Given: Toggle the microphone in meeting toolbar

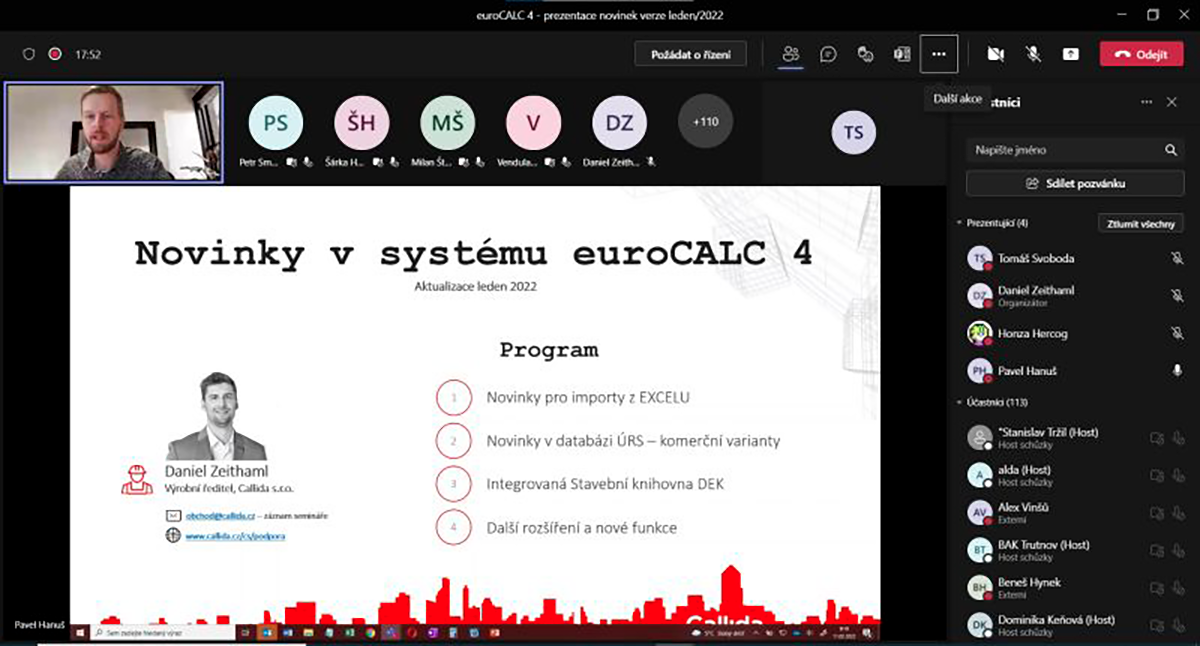Looking at the screenshot, I should coord(1033,54).
